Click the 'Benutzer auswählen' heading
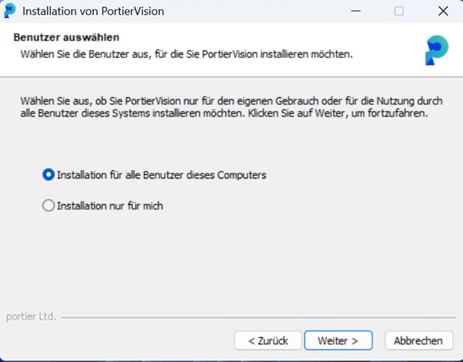This screenshot has width=463, height=362. [x=66, y=37]
